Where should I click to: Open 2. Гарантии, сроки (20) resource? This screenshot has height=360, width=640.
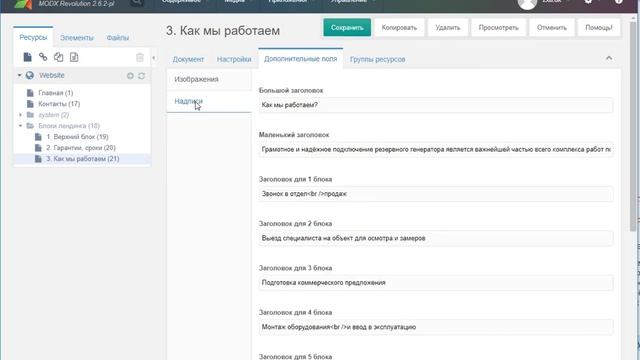tap(81, 148)
